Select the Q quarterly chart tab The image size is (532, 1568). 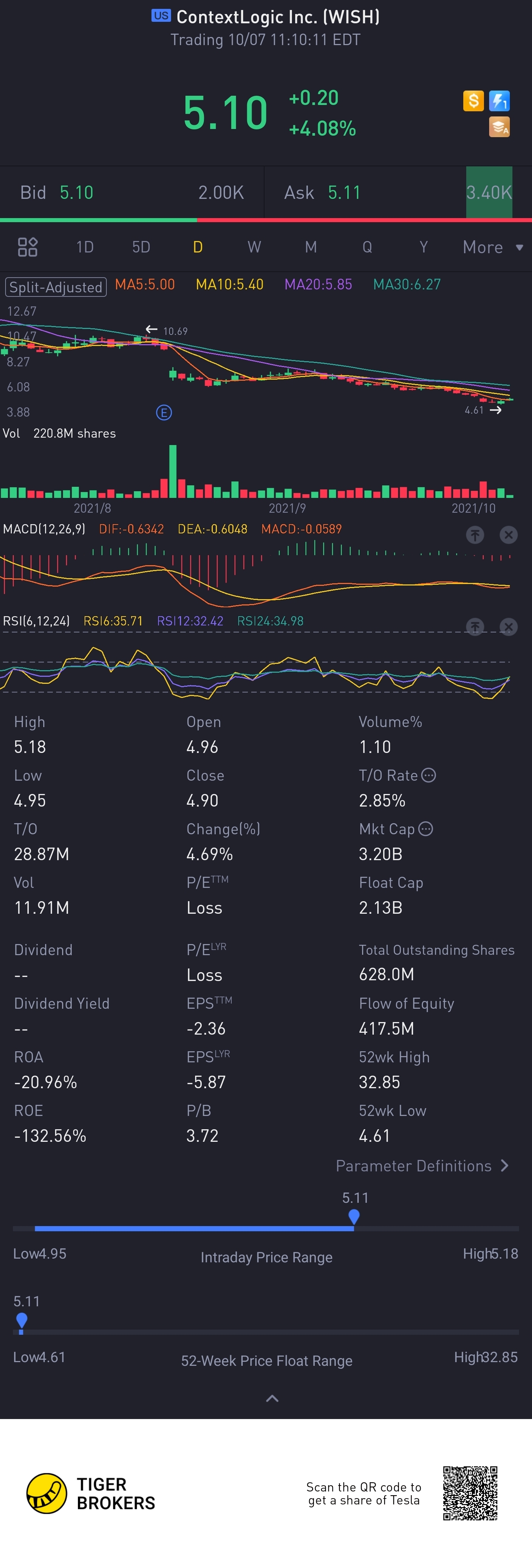[x=367, y=247]
